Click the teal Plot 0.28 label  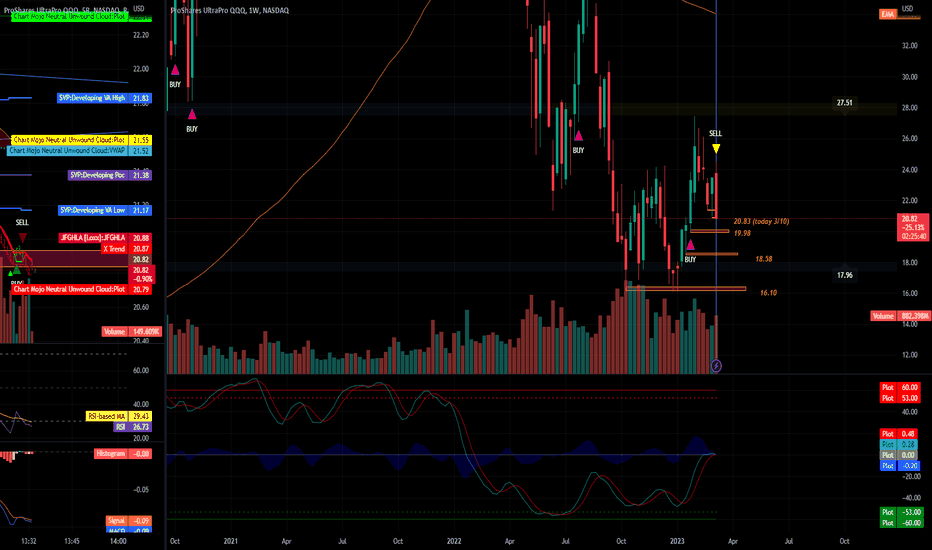[x=900, y=445]
